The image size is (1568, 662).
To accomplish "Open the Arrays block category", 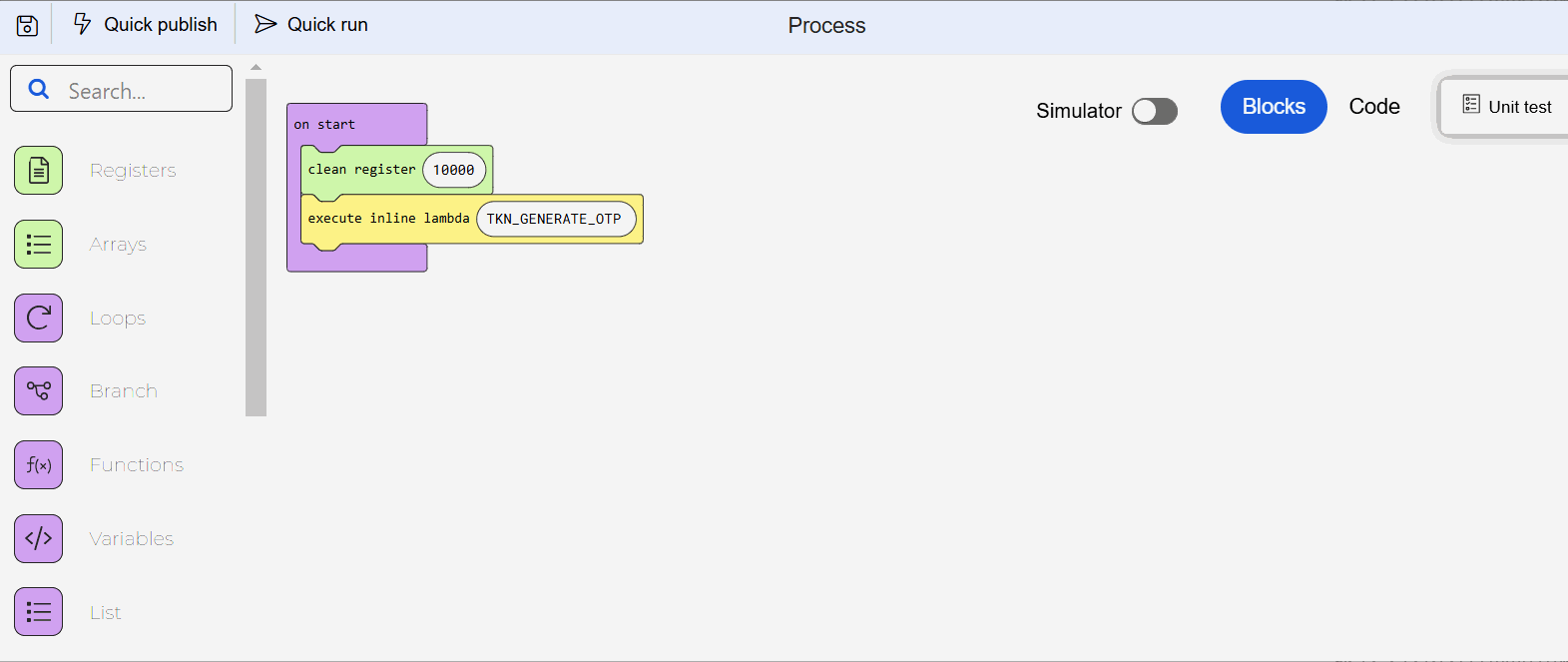I will (38, 244).
